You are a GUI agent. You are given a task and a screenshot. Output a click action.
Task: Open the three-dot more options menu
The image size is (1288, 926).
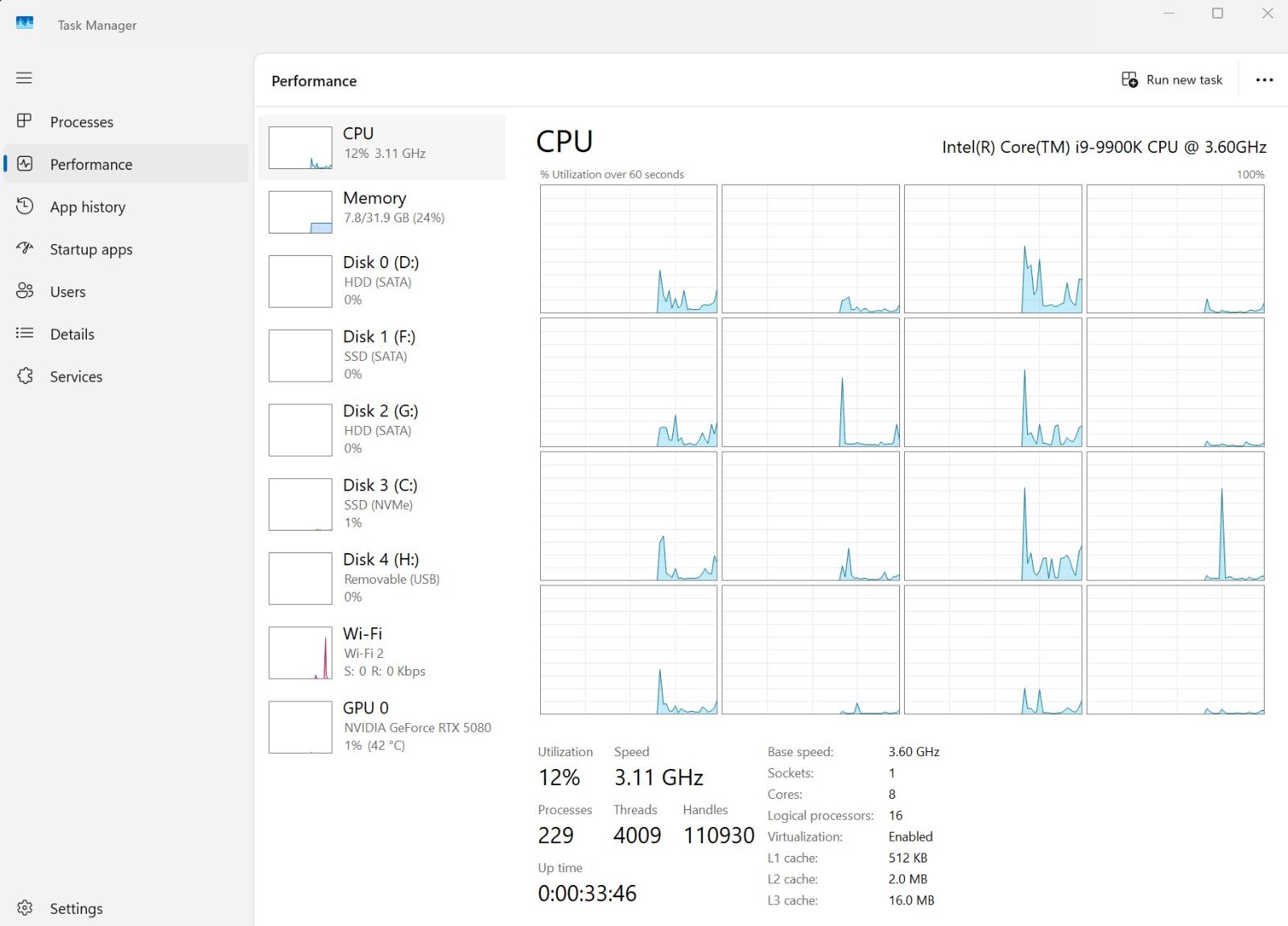point(1264,80)
